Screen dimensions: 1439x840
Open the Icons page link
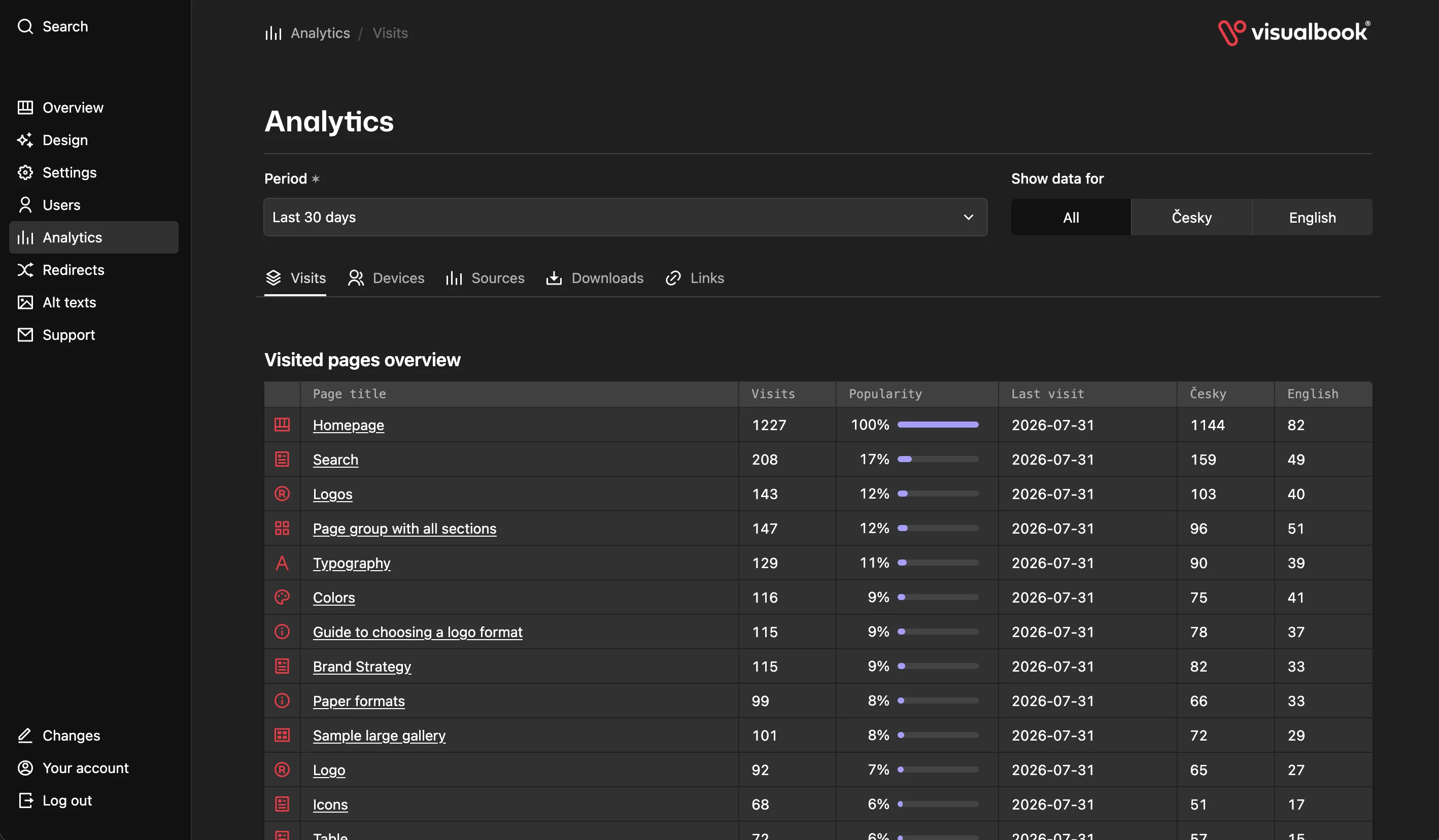pyautogui.click(x=330, y=804)
